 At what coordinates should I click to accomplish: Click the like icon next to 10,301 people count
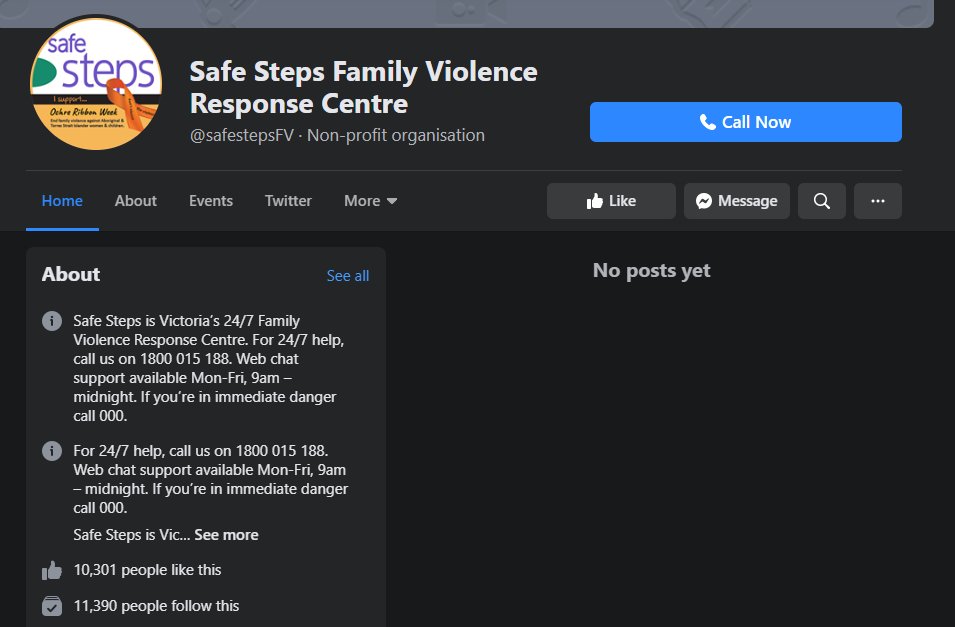[51, 569]
